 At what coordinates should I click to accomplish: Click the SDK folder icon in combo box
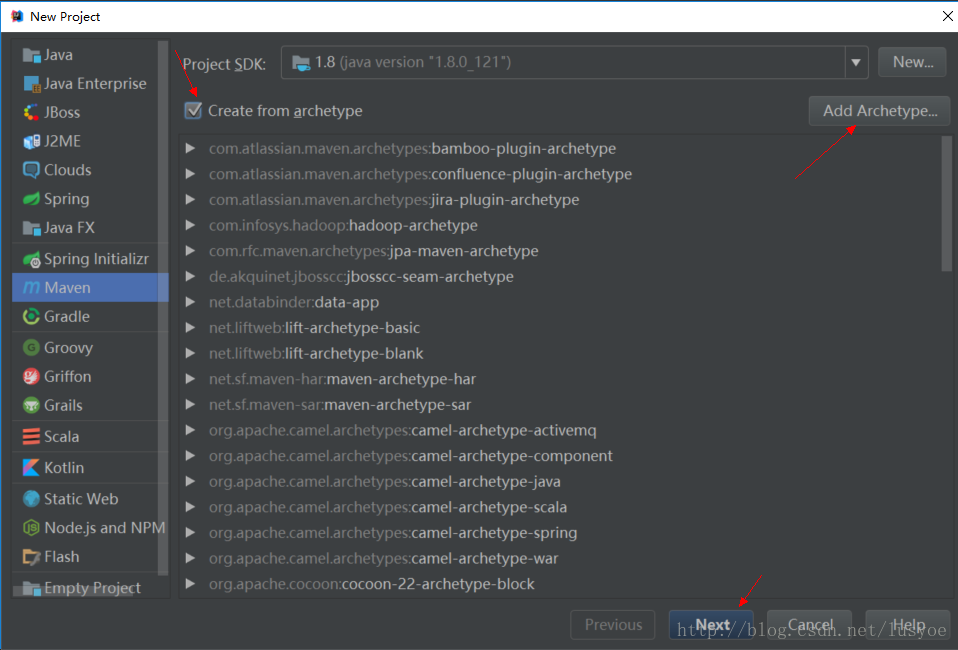click(x=301, y=63)
